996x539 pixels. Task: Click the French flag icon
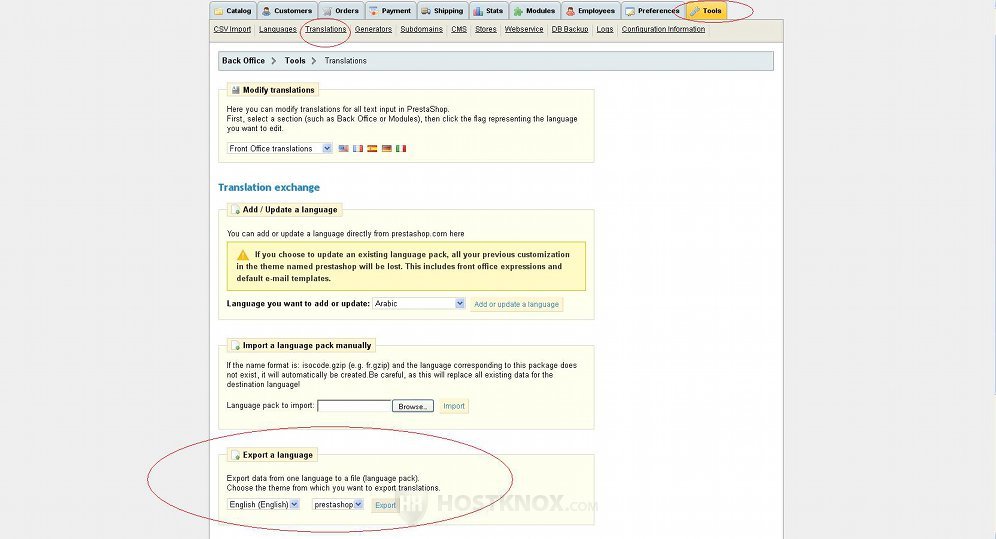tap(358, 149)
